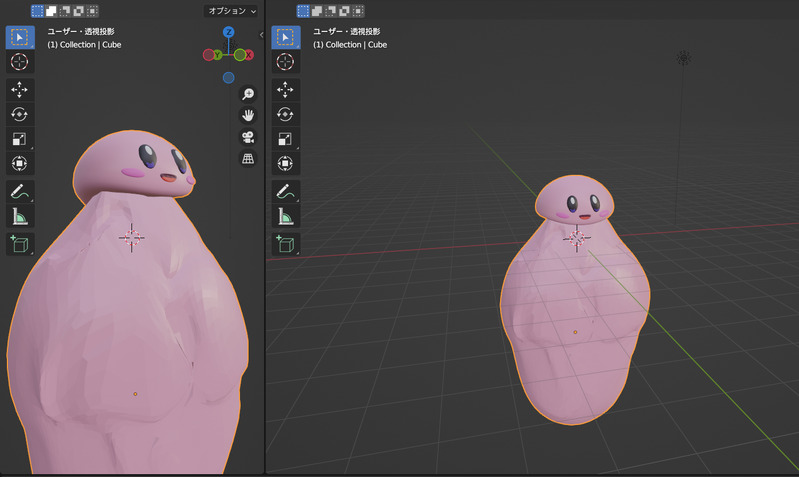Open the オプション dropdown in left viewport header
The image size is (799, 477).
click(231, 11)
